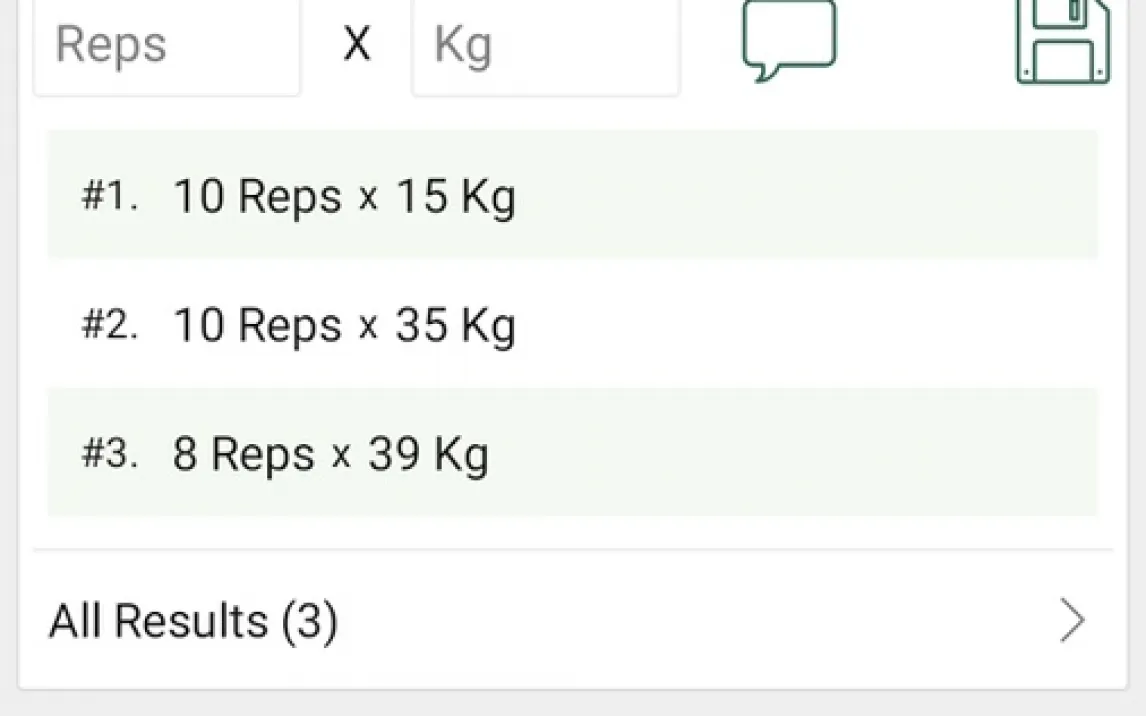Tap the 15 Kg weight in set one

coord(455,196)
